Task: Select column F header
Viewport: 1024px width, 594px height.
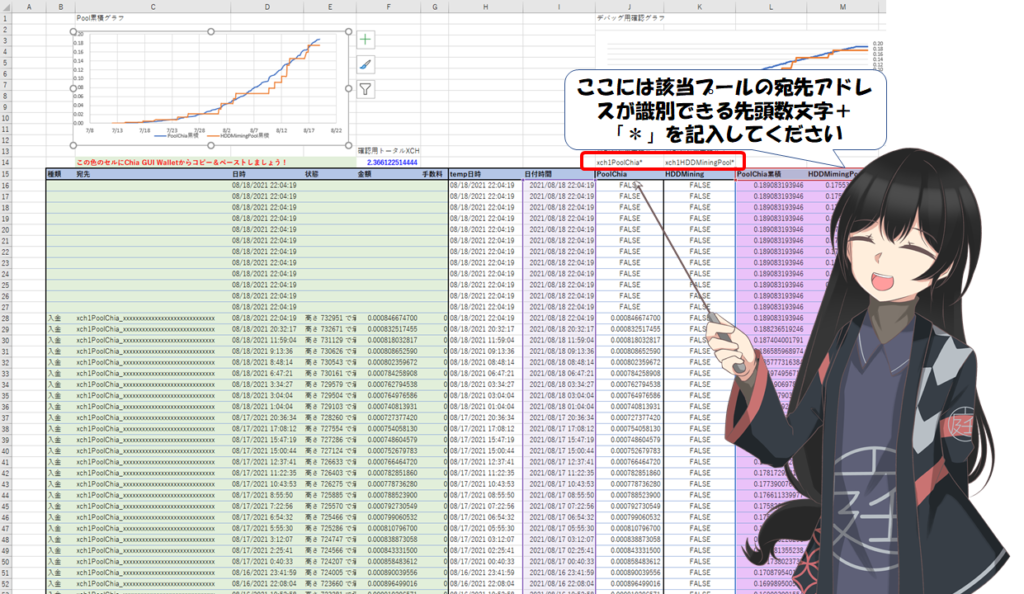Action: (388, 7)
